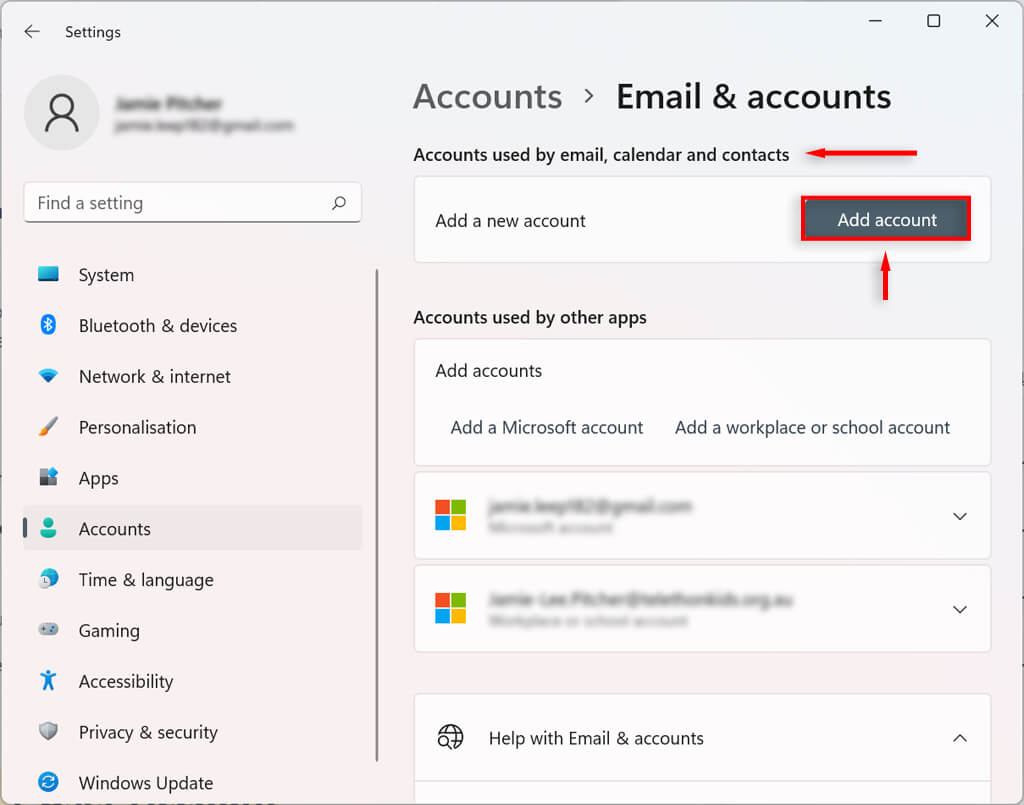
Task: Click Add a Microsoft account link
Action: tap(547, 427)
